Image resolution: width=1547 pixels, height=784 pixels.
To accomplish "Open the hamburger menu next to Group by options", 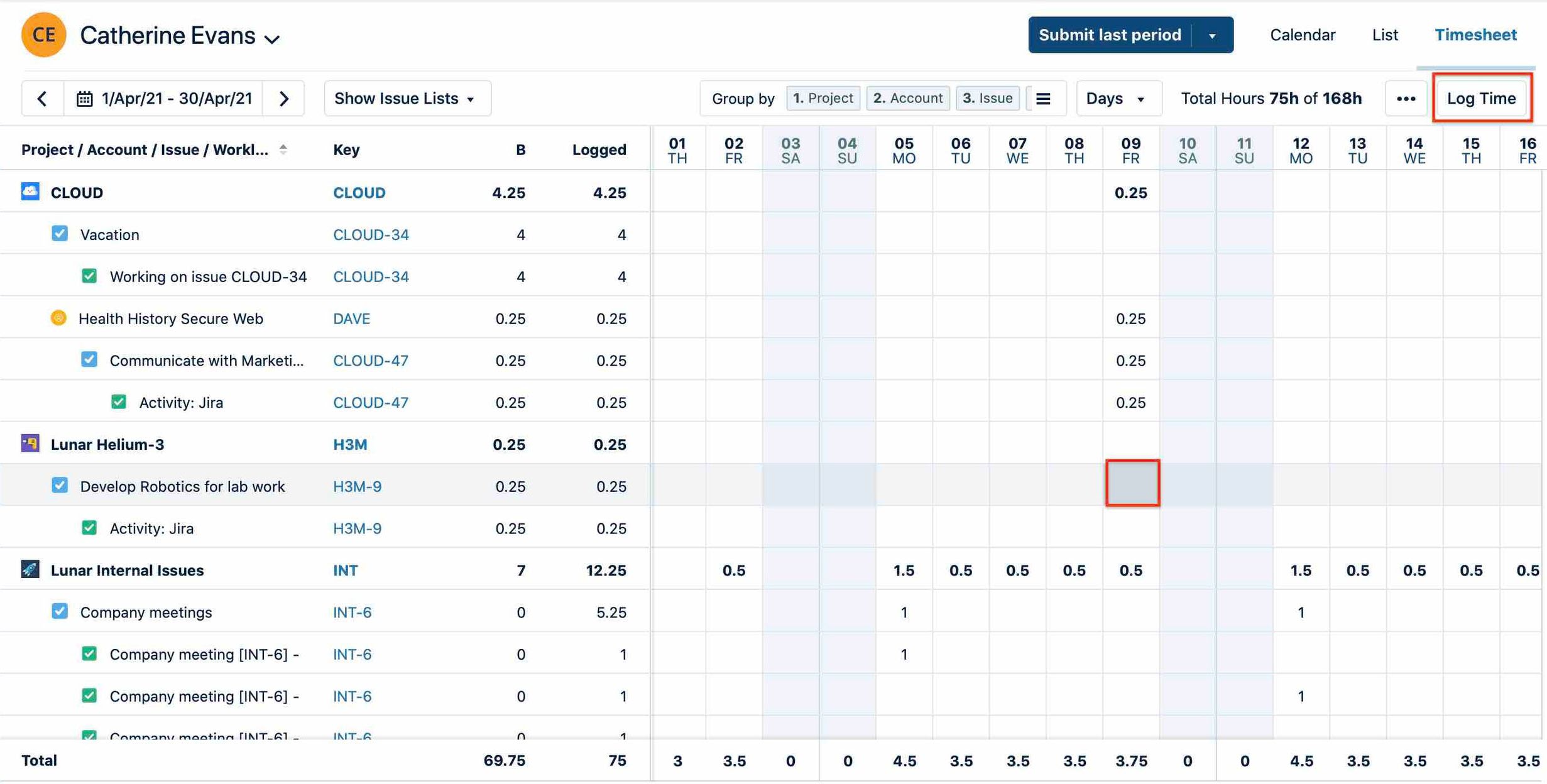I will click(x=1043, y=98).
